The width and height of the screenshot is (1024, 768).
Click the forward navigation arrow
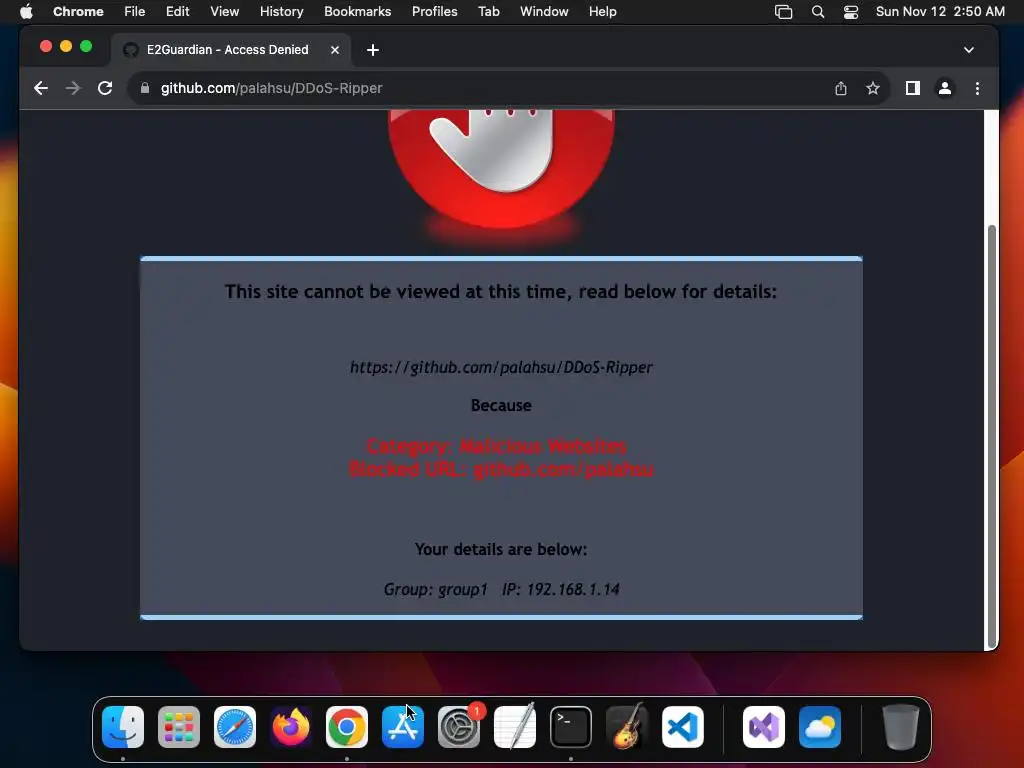pos(72,88)
